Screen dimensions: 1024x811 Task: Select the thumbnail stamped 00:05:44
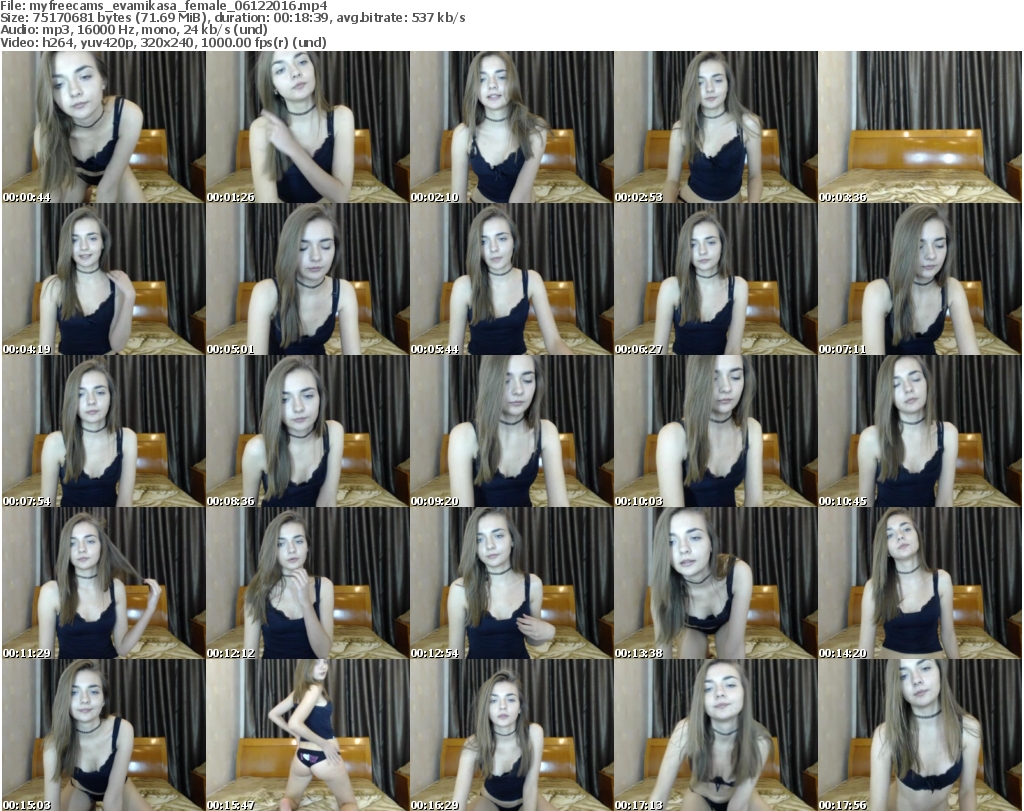pyautogui.click(x=512, y=279)
